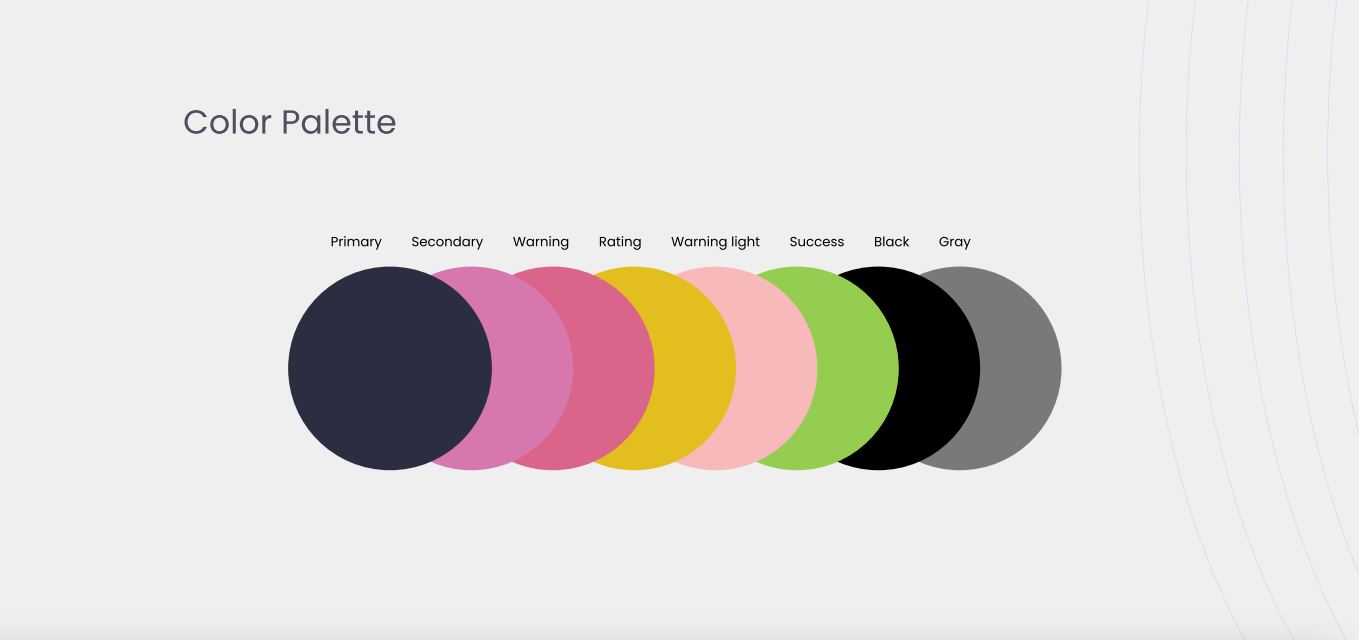
Task: Click the "Color Palette" heading
Action: point(290,122)
